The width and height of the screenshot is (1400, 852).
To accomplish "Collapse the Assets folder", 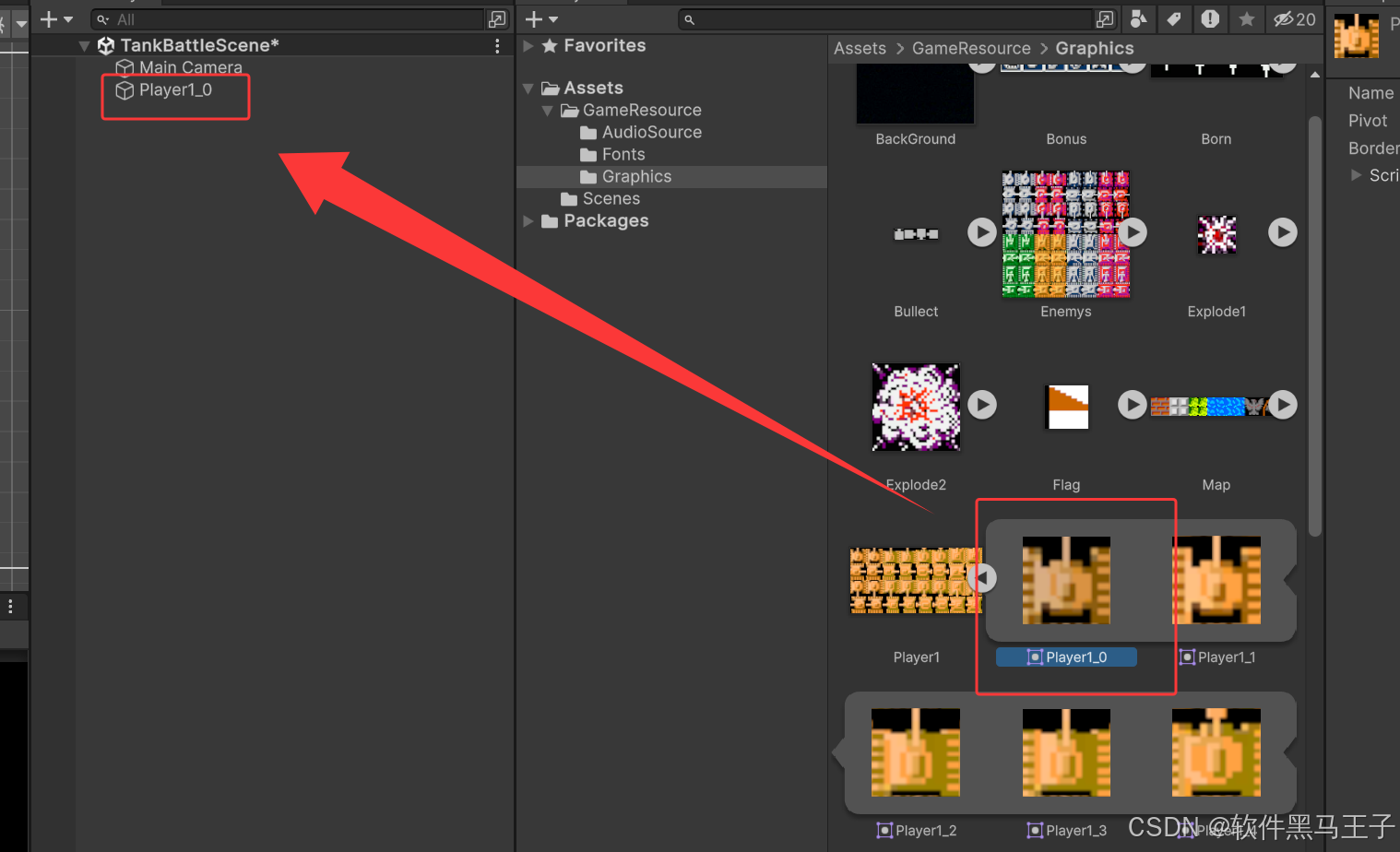I will coord(528,89).
